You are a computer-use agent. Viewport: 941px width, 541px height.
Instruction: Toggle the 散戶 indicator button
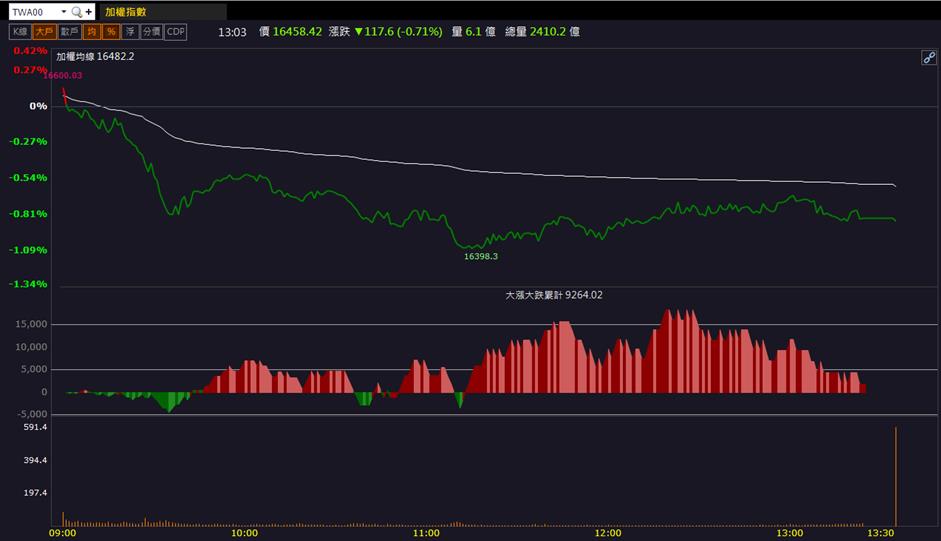(x=70, y=32)
